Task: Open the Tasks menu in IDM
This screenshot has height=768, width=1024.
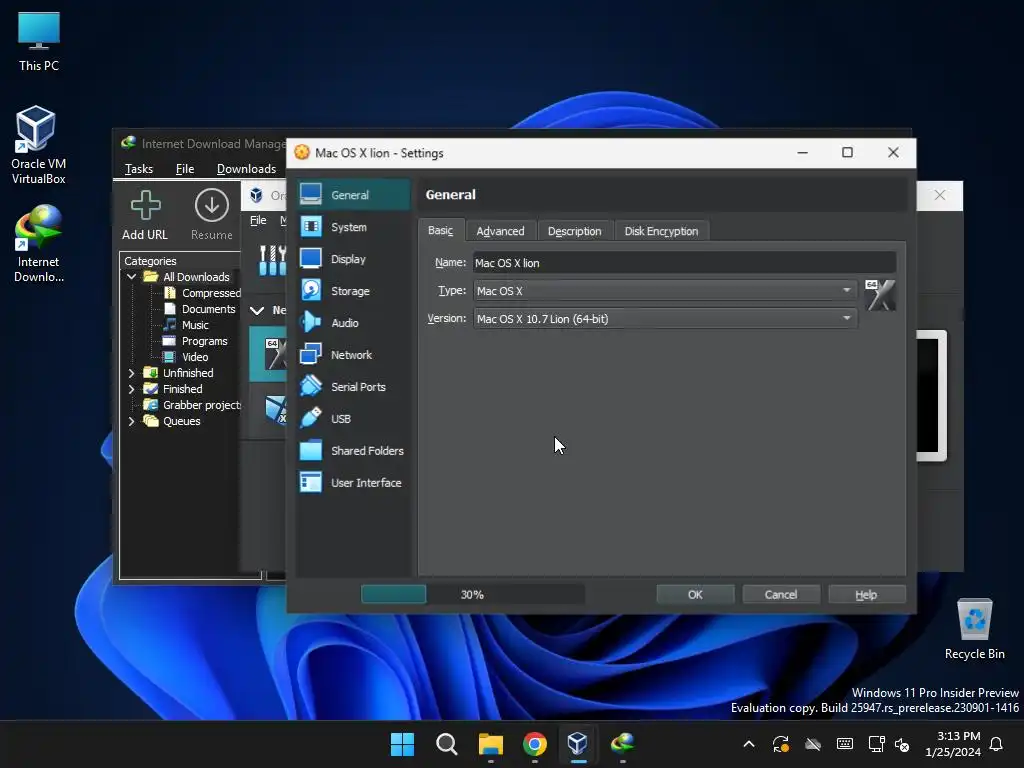Action: point(138,169)
